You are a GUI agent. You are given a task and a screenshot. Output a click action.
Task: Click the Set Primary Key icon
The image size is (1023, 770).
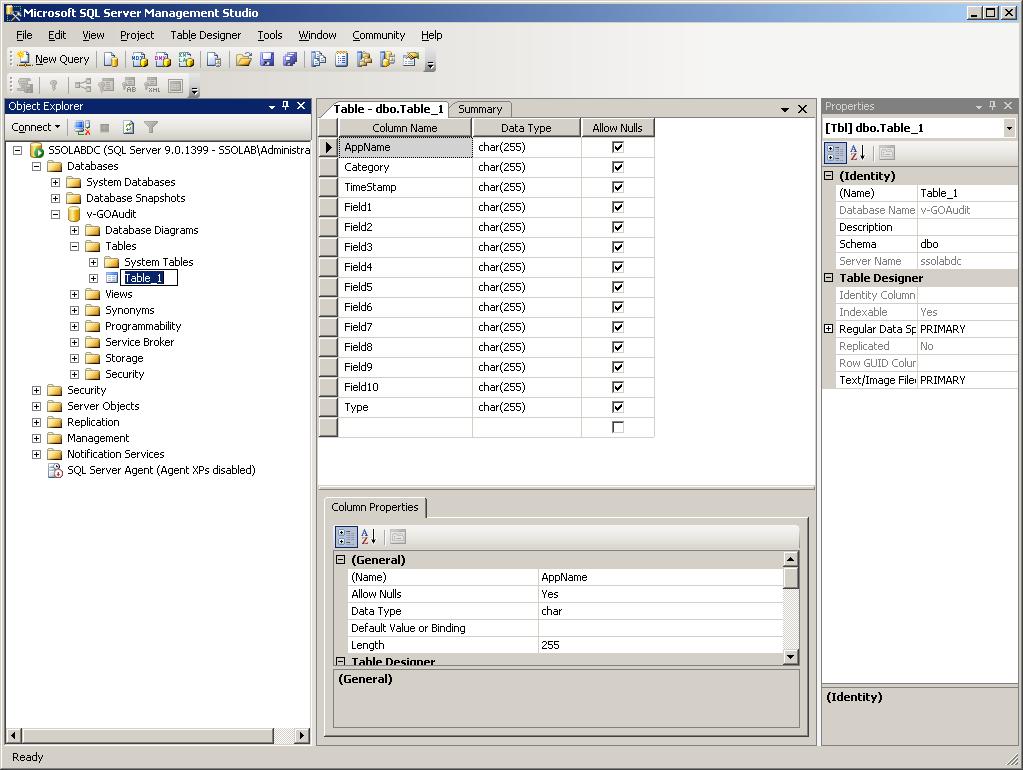[x=53, y=85]
